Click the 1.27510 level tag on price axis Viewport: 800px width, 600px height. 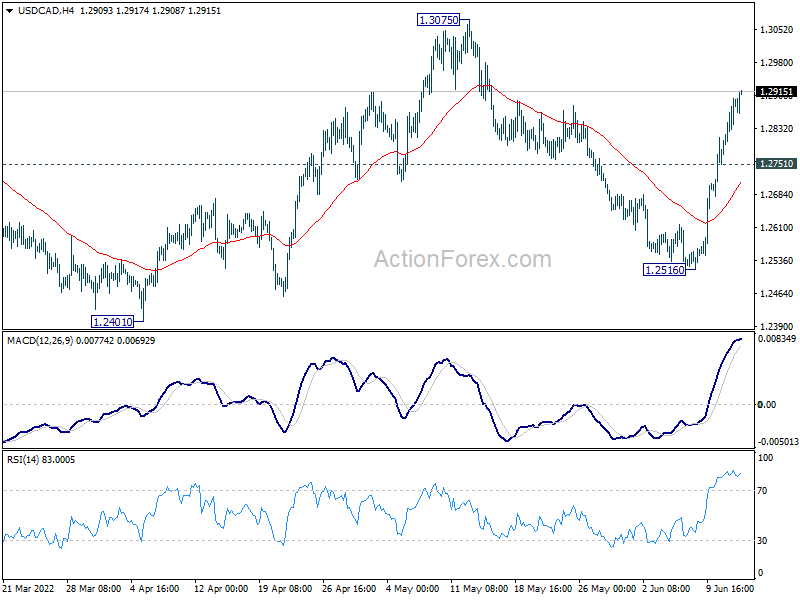pos(776,164)
